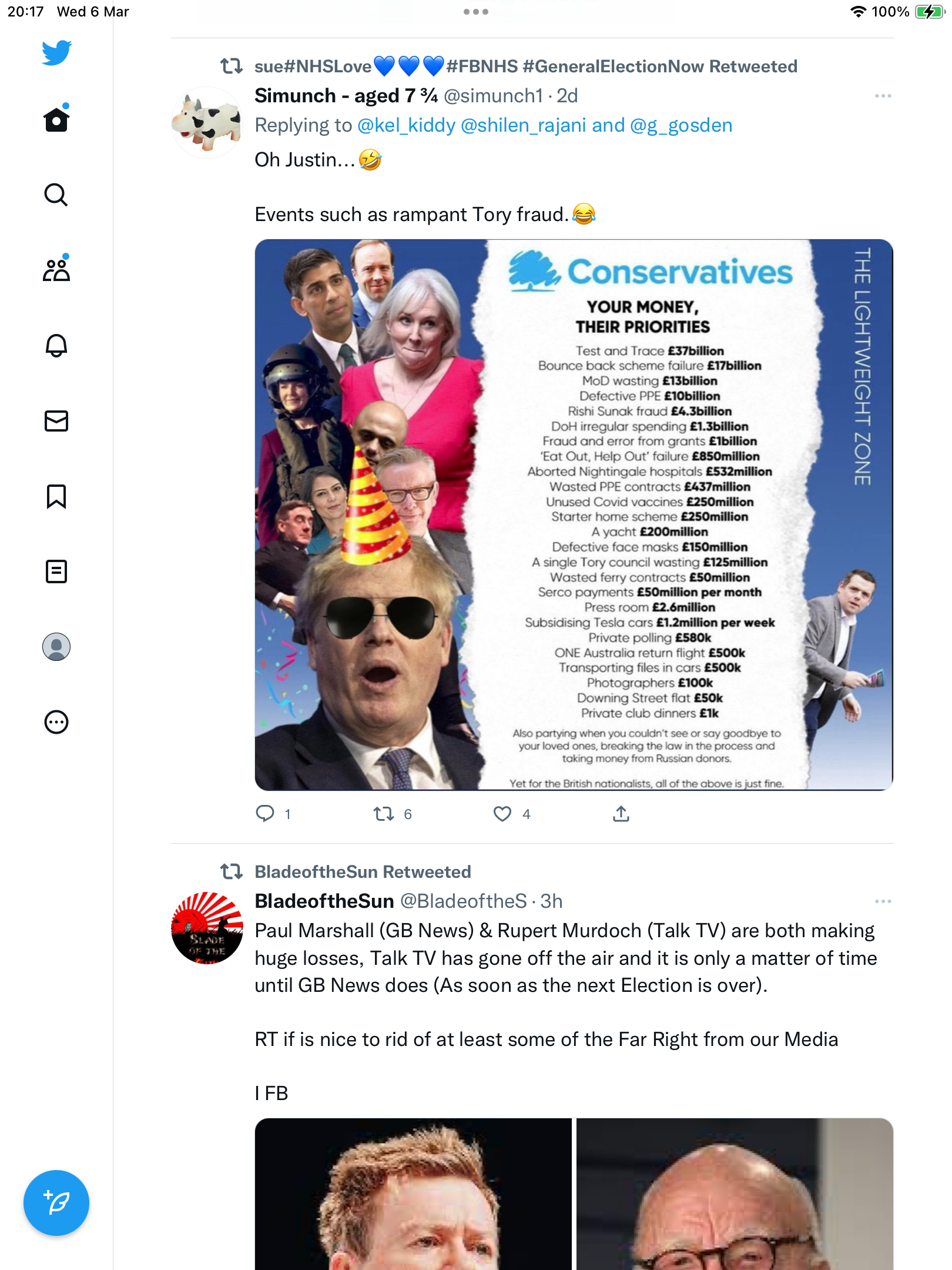
Task: Tap the compose new tweet button
Action: pyautogui.click(x=56, y=1203)
